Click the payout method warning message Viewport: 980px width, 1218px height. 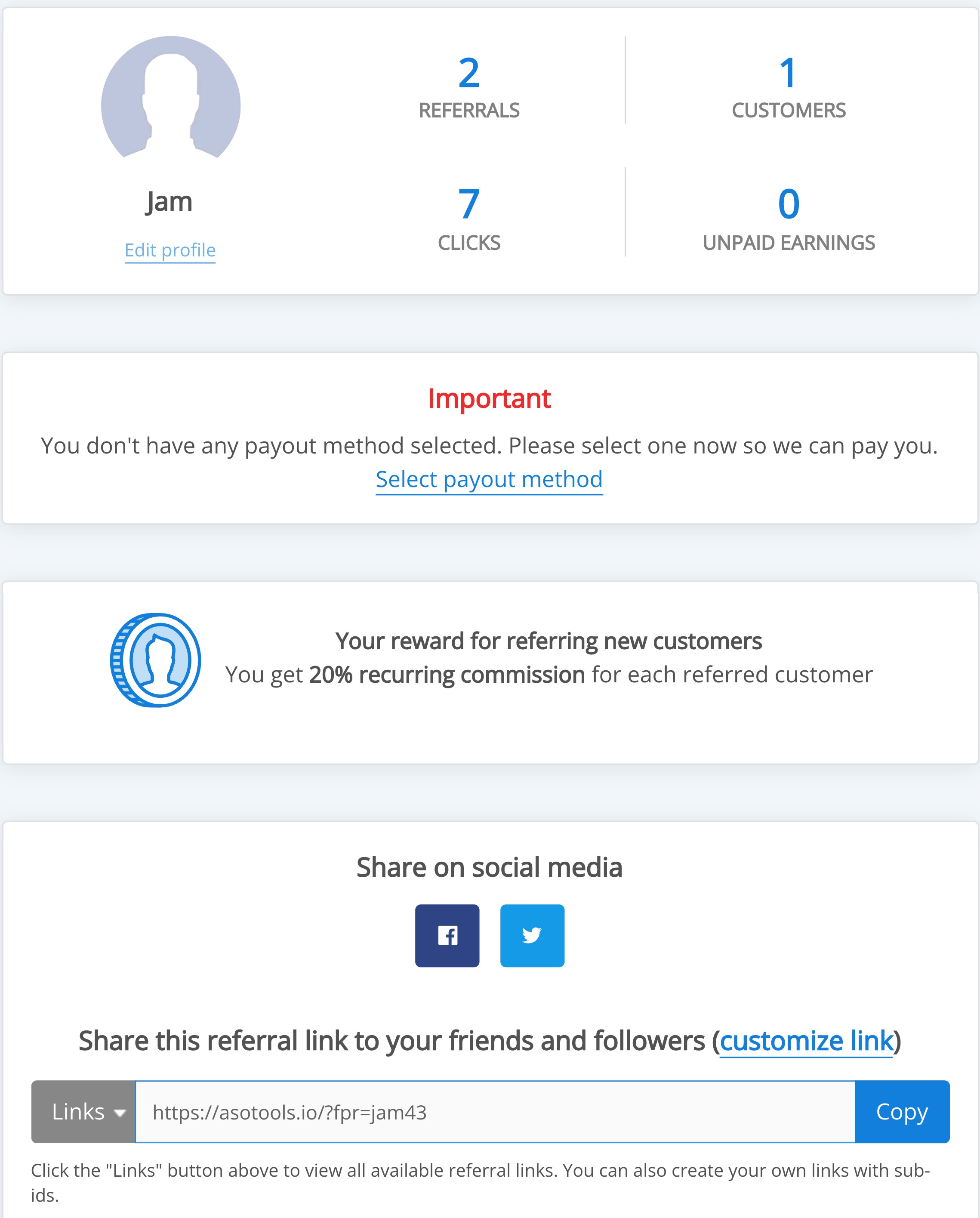pyautogui.click(x=489, y=446)
